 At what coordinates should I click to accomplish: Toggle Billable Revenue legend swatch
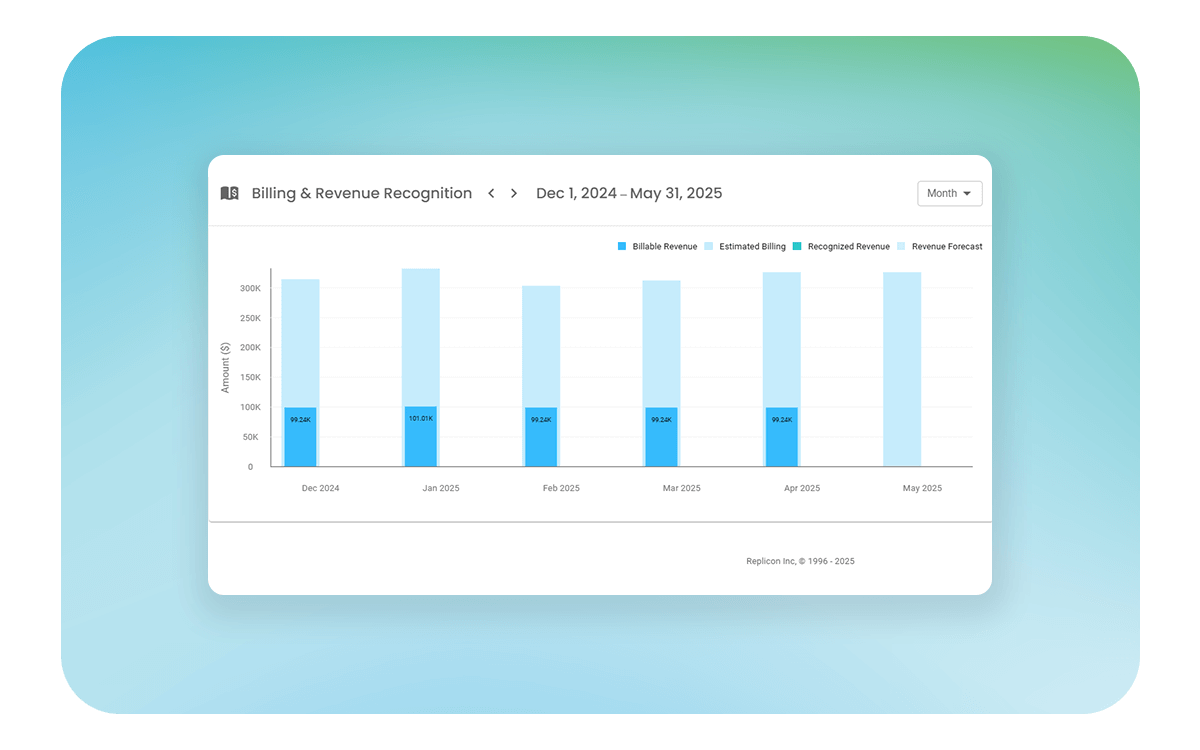coord(622,246)
